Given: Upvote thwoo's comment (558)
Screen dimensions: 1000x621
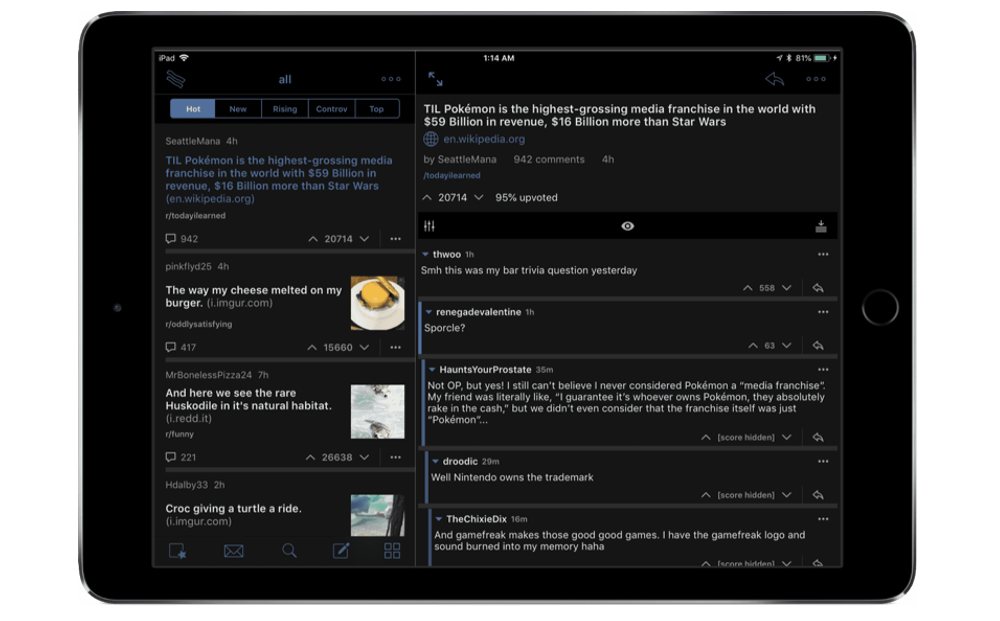Looking at the screenshot, I should (747, 288).
